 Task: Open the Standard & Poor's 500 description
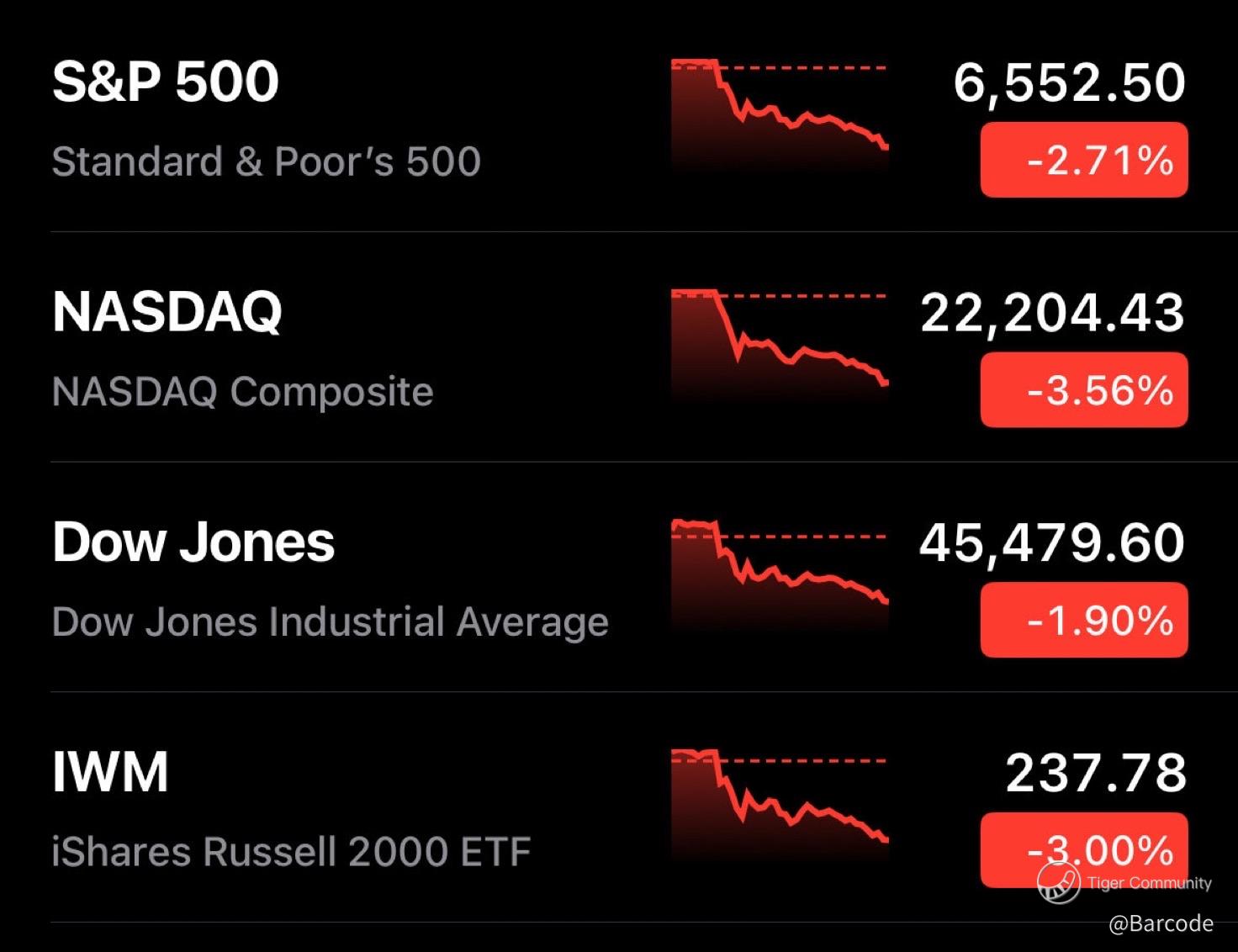266,161
